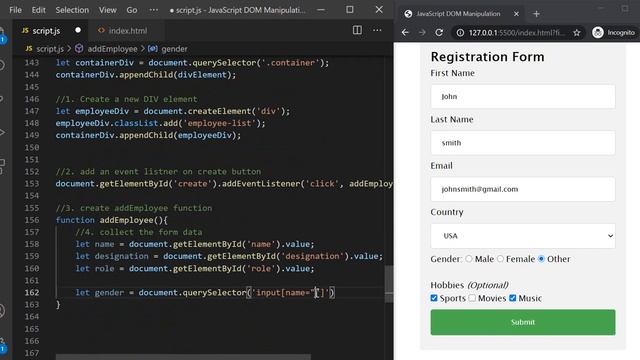Screen dimensions: 640x360
Task: Maximize the VS Code window
Action: 350,9
